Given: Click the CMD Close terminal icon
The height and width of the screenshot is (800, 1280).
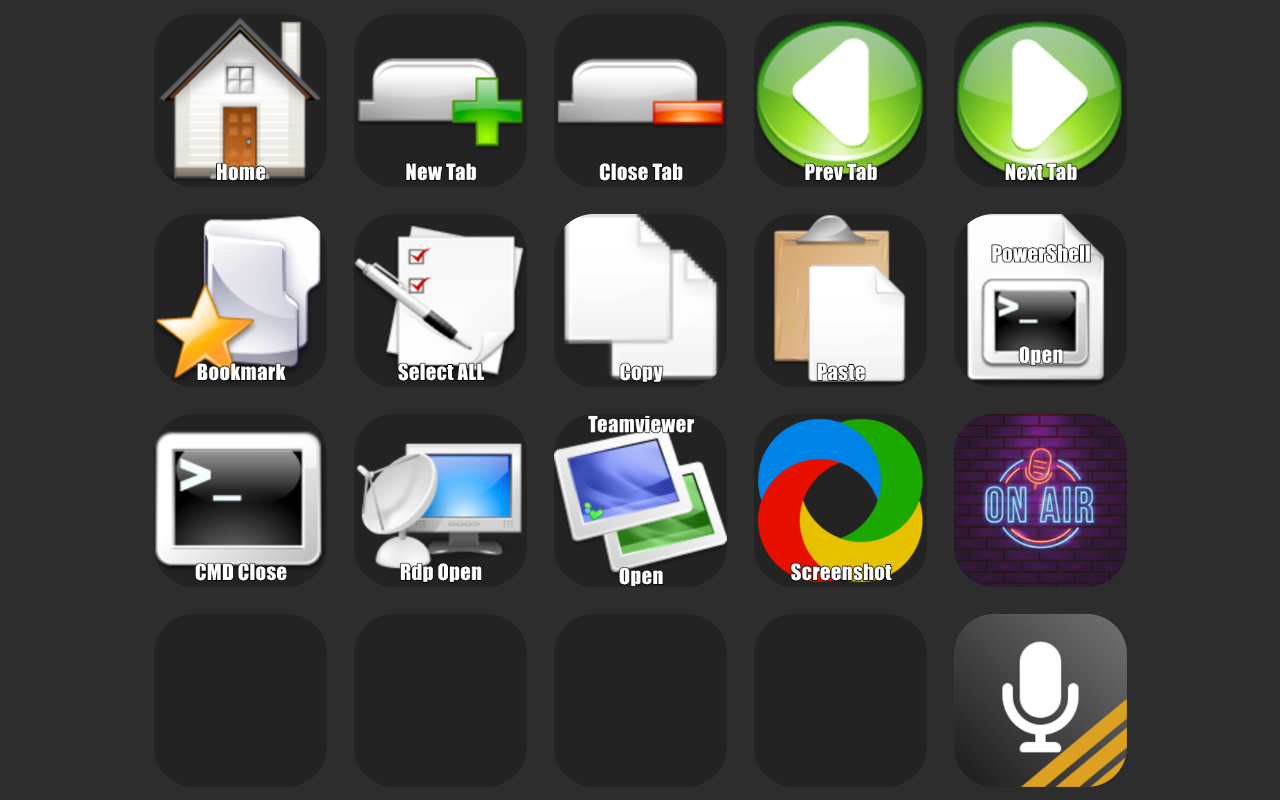Looking at the screenshot, I should [240, 500].
